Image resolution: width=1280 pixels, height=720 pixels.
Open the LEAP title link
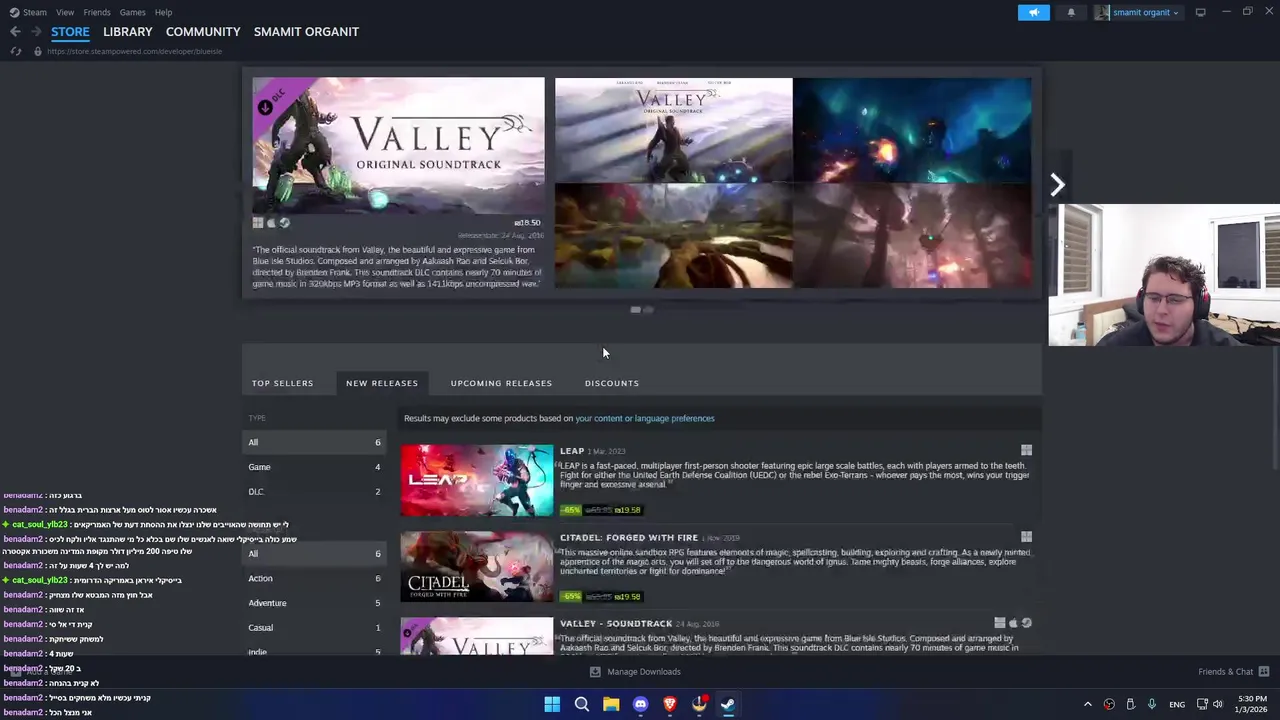tap(572, 451)
